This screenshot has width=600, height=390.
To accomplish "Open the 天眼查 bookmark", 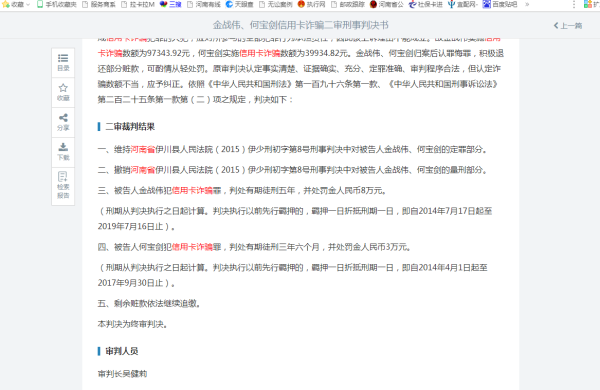I will (x=240, y=5).
